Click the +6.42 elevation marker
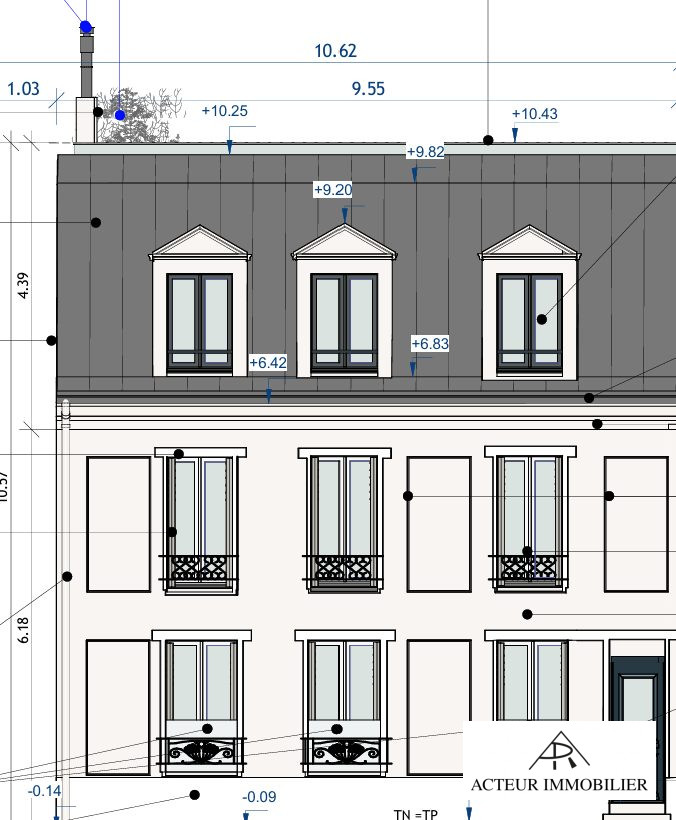 [x=268, y=363]
